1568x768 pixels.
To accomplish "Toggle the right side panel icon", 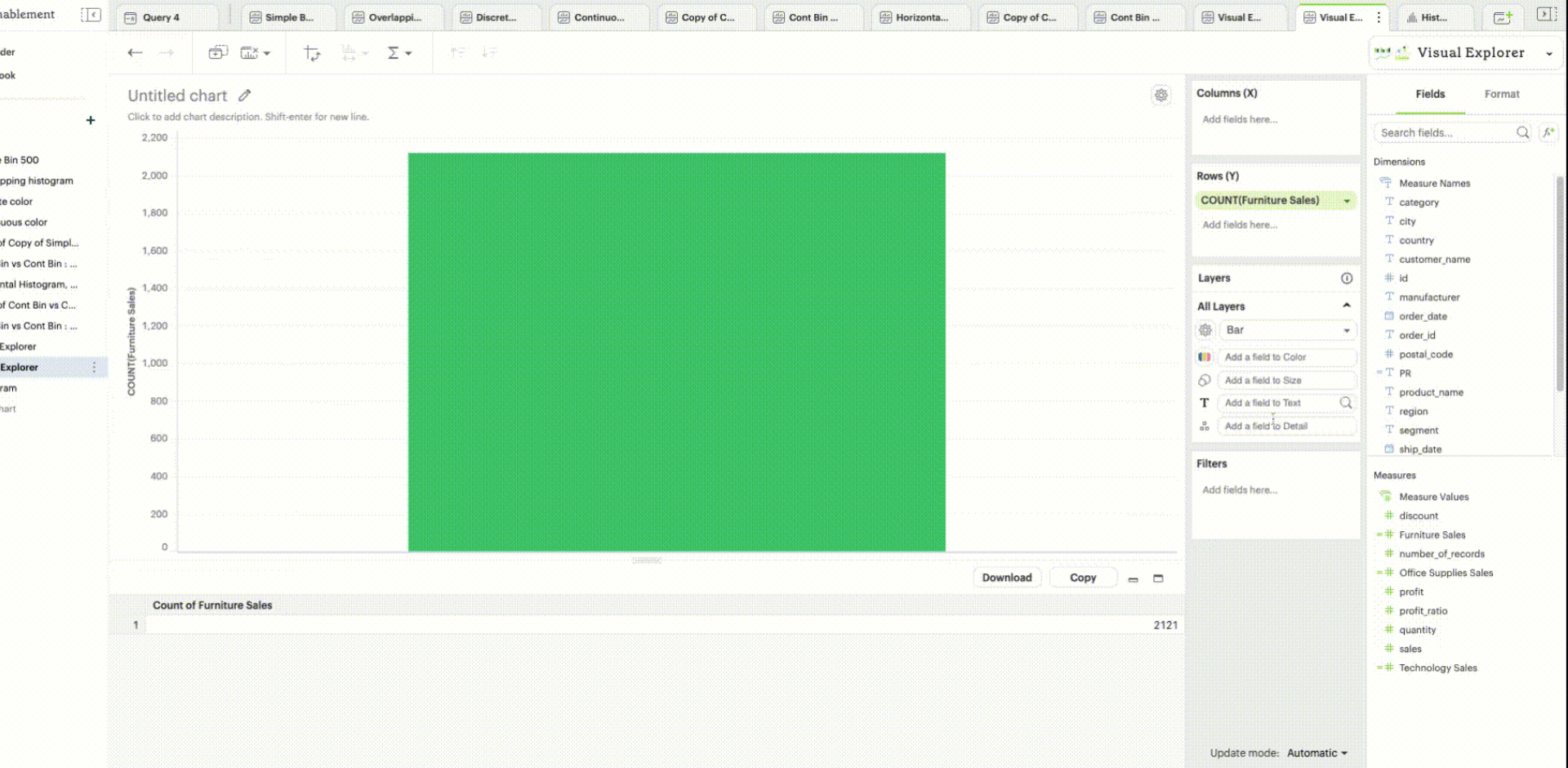I will pyautogui.click(x=1546, y=15).
